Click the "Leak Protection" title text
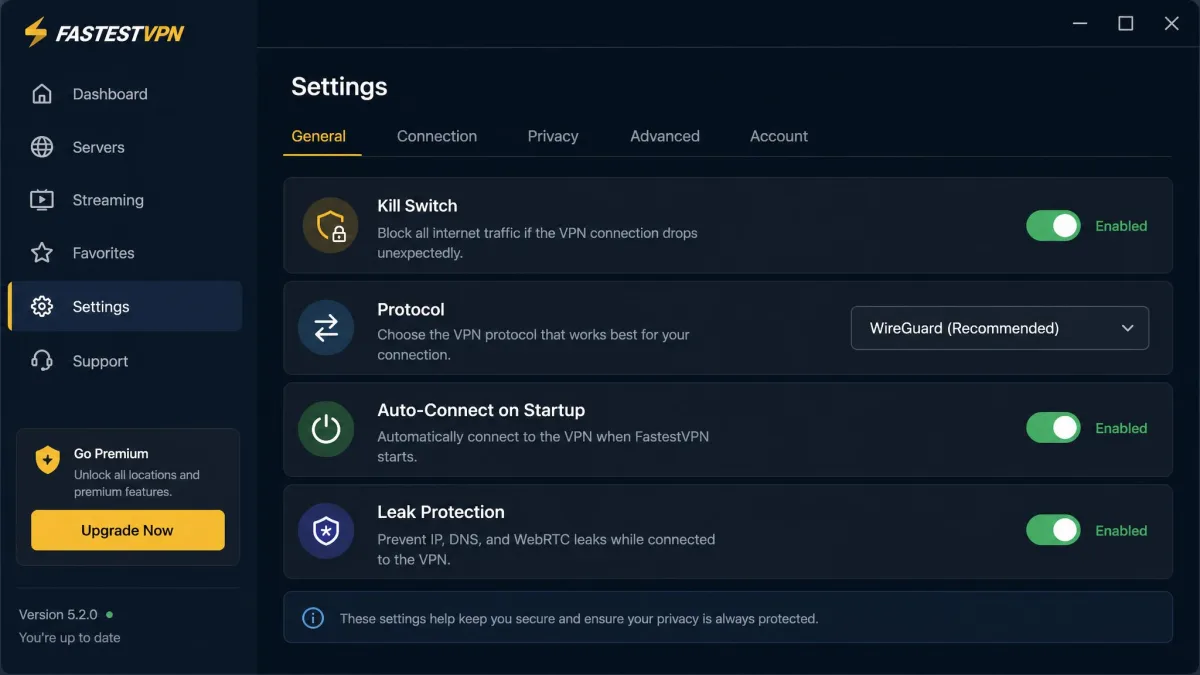 tap(441, 512)
